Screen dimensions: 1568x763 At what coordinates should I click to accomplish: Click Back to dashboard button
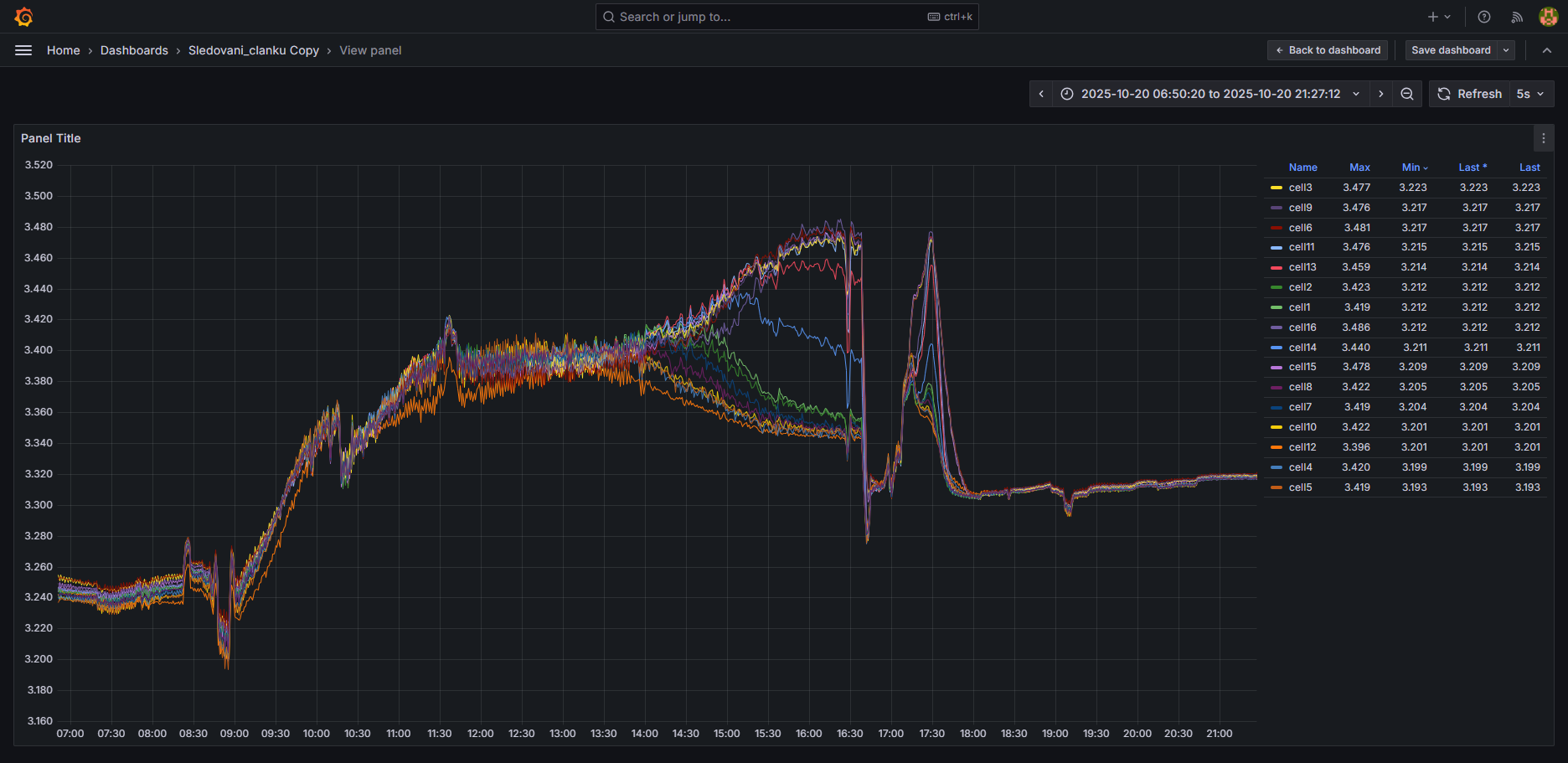point(1328,50)
